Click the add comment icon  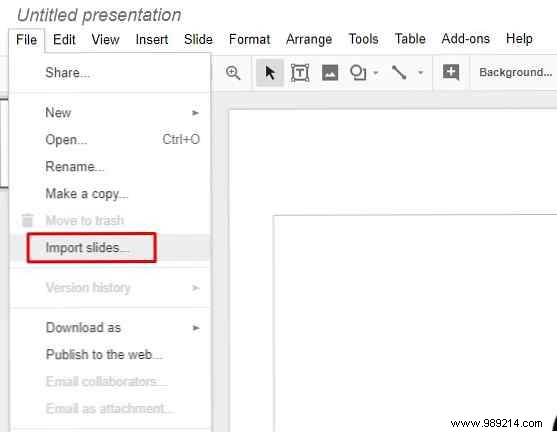(451, 72)
